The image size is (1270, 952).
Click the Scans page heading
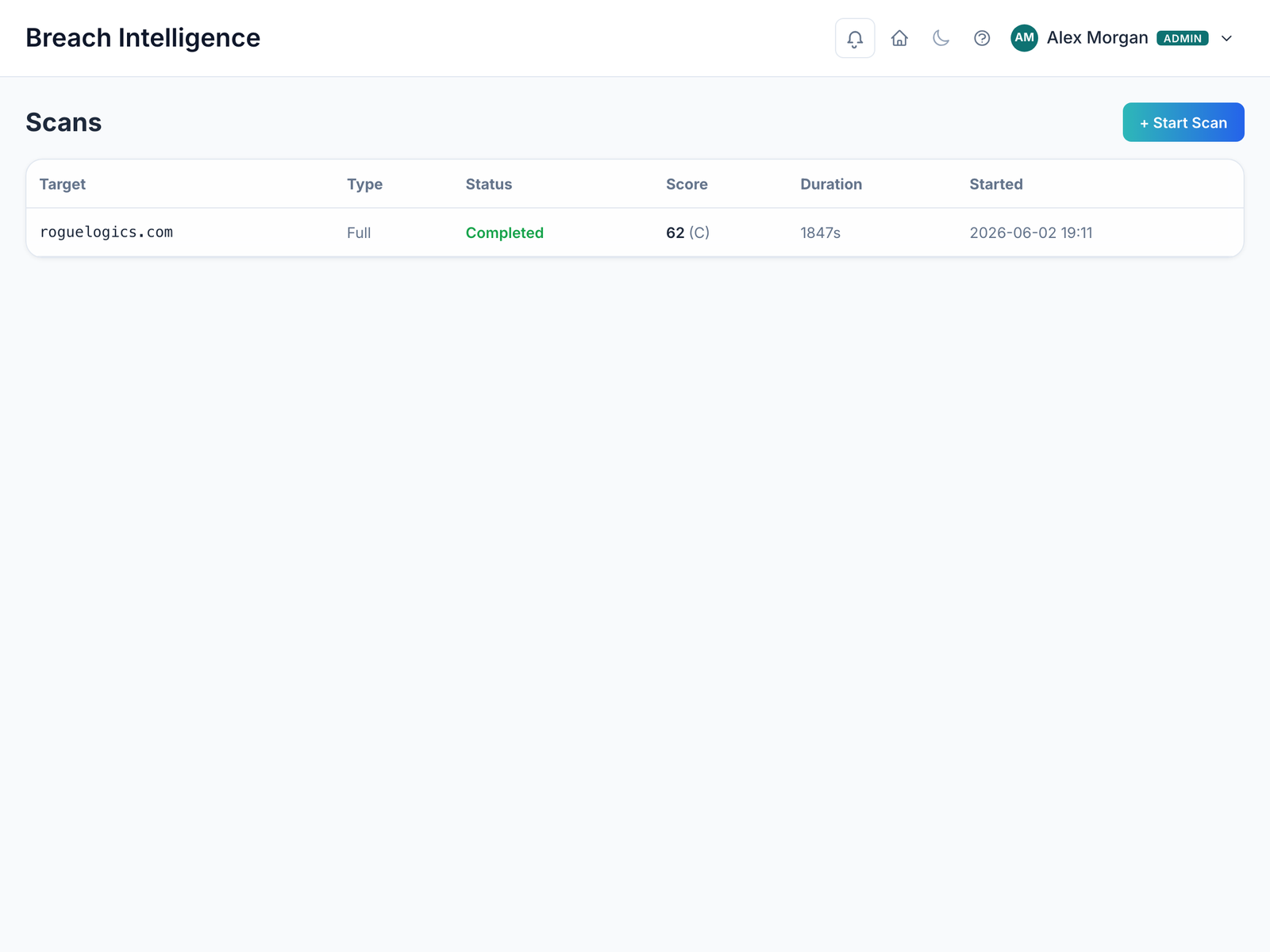[x=63, y=122]
